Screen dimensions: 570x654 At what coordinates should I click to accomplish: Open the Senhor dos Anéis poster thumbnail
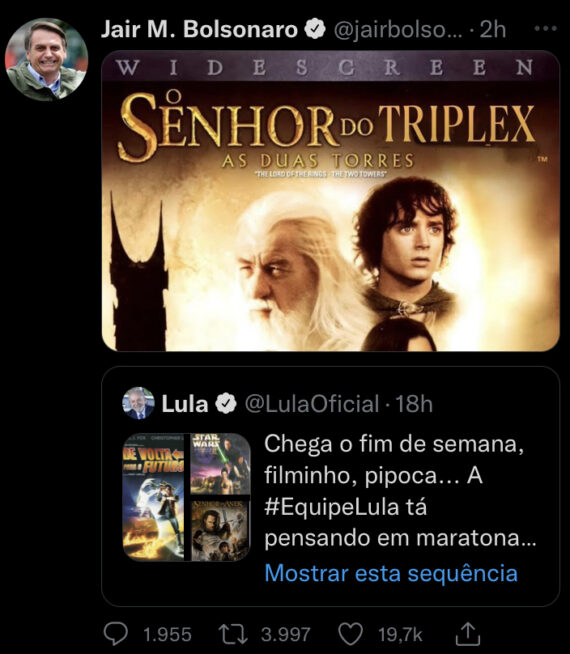coord(221,531)
